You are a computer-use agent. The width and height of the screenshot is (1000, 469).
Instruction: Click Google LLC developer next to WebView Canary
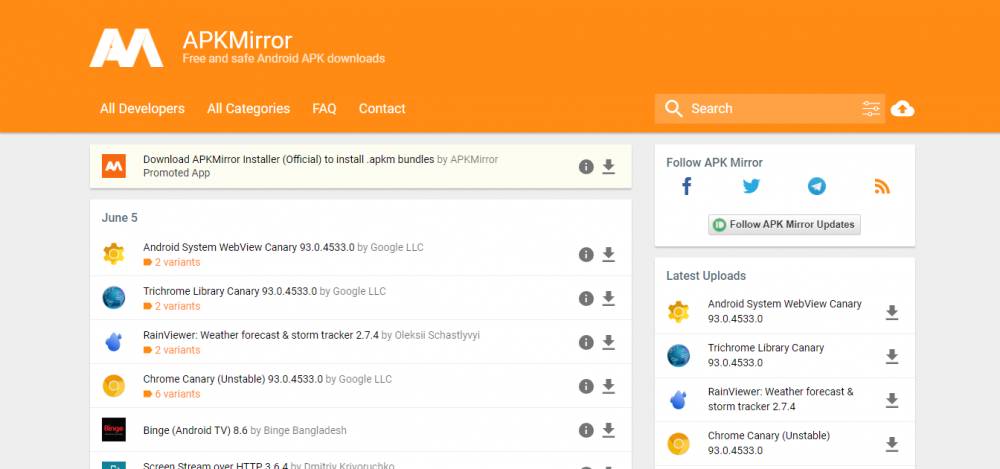click(397, 248)
